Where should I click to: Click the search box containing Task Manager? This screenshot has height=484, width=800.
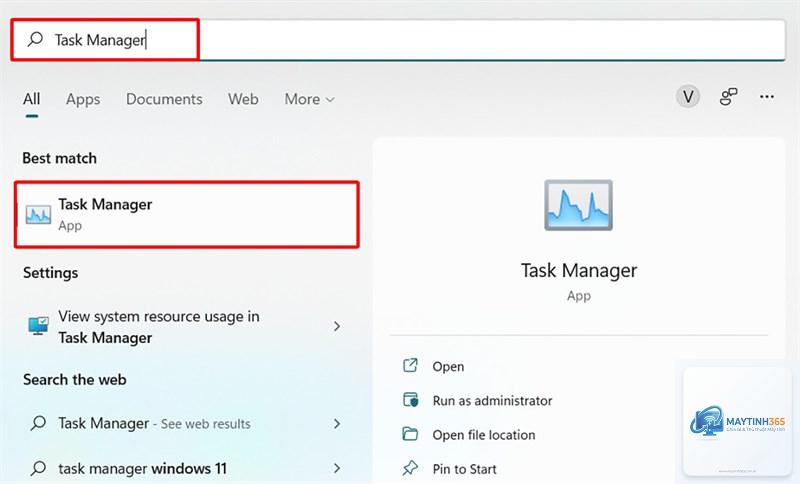point(398,40)
